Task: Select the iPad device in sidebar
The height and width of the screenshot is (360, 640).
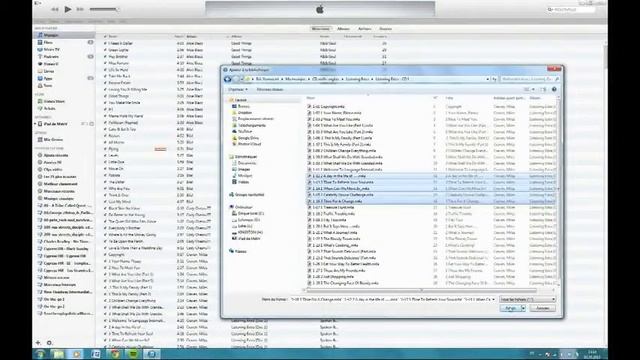Action: point(56,124)
